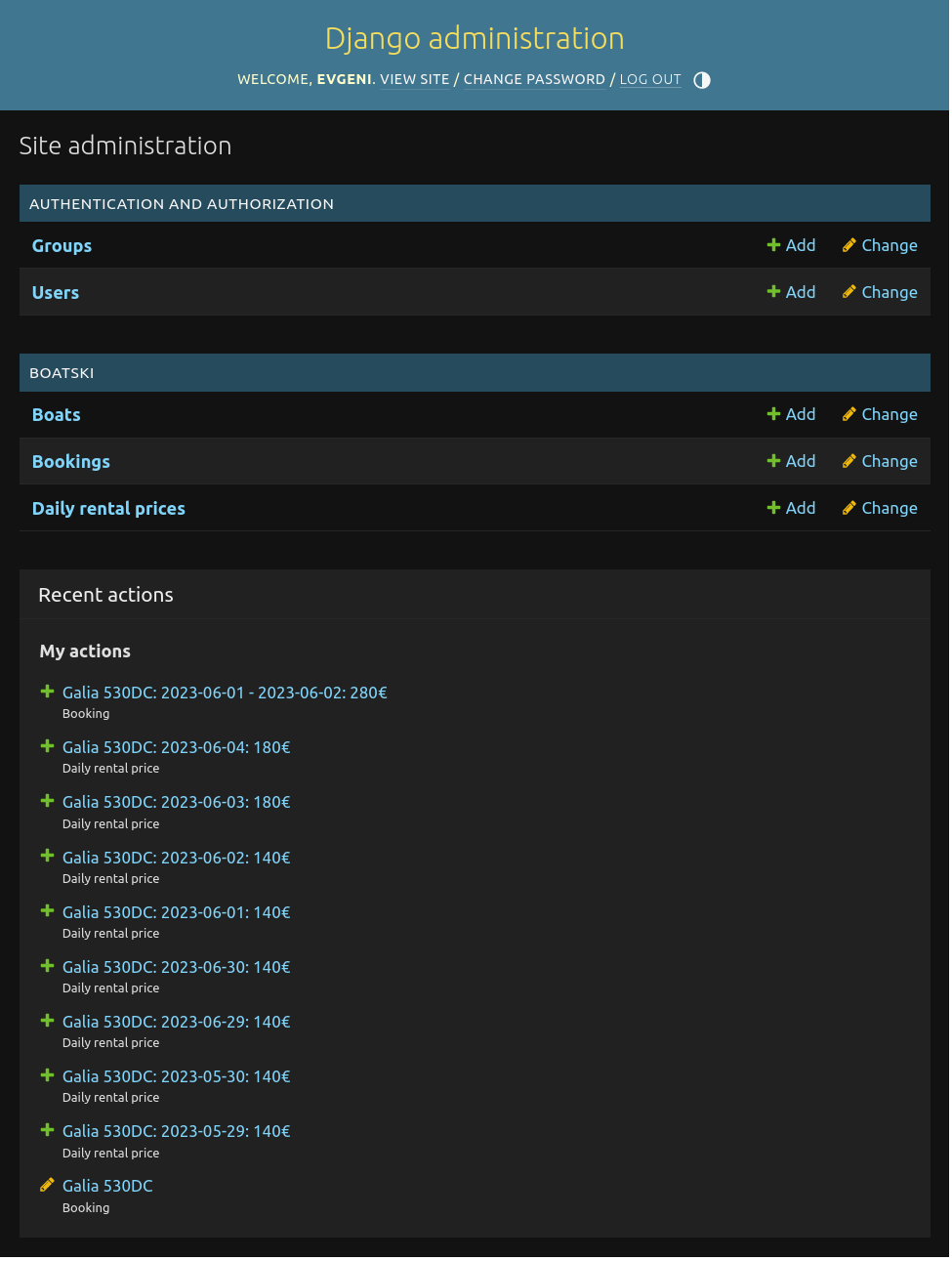Add a new Group

[792, 245]
